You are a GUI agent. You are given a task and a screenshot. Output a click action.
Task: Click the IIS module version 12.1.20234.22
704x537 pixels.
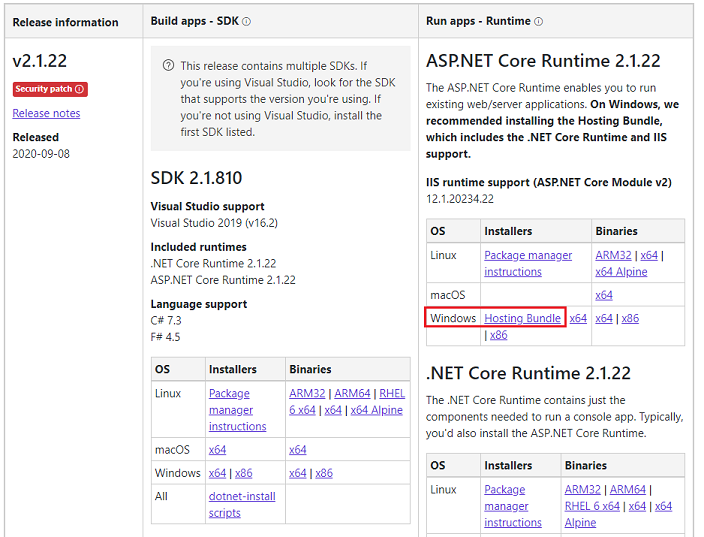click(460, 199)
